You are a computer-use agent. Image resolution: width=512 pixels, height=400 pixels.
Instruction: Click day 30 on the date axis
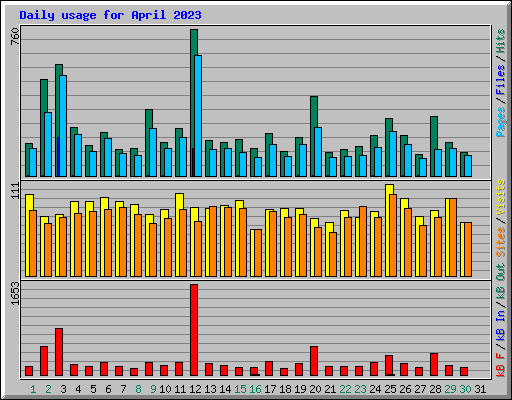pyautogui.click(x=465, y=389)
